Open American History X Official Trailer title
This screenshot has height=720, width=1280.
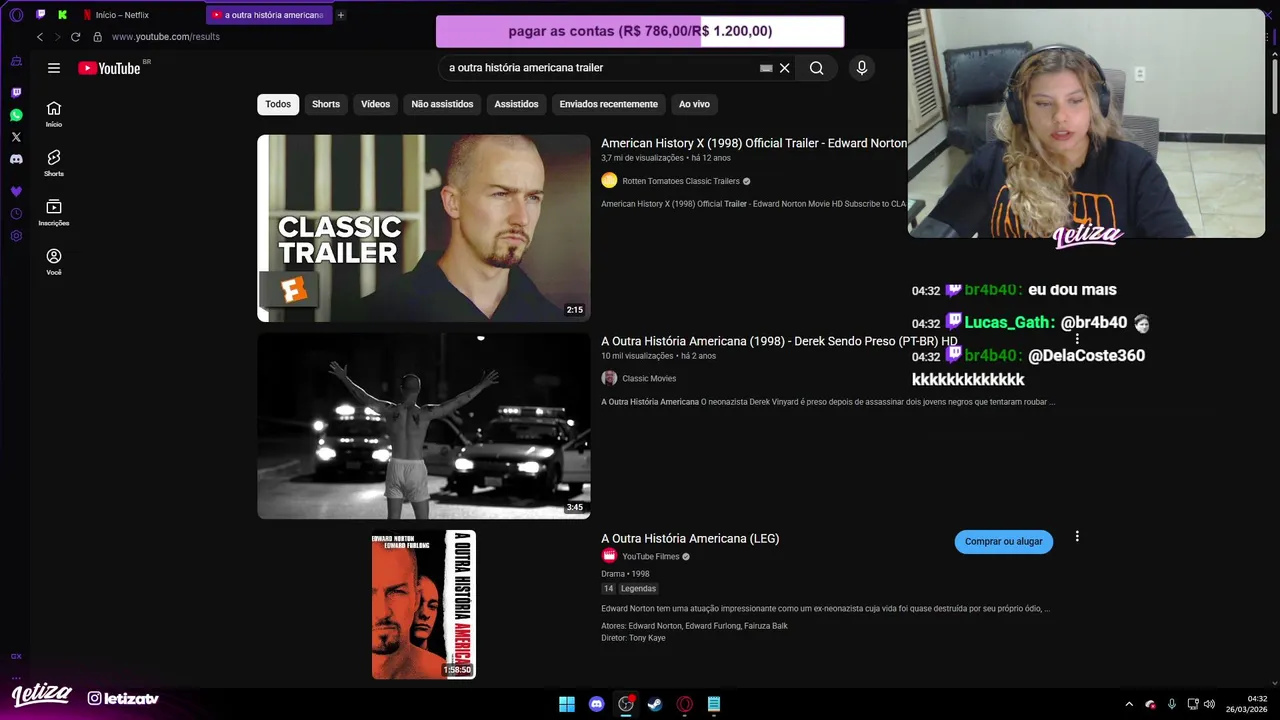tap(754, 143)
